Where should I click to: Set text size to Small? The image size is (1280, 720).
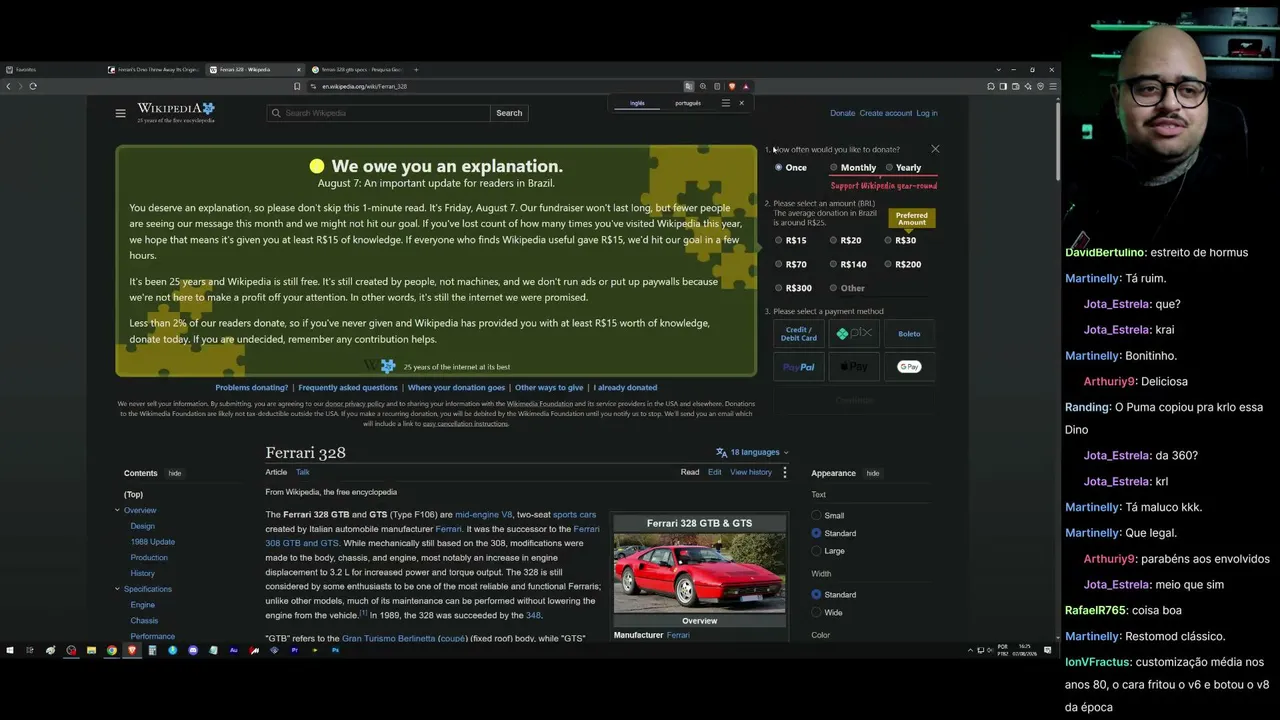[816, 516]
